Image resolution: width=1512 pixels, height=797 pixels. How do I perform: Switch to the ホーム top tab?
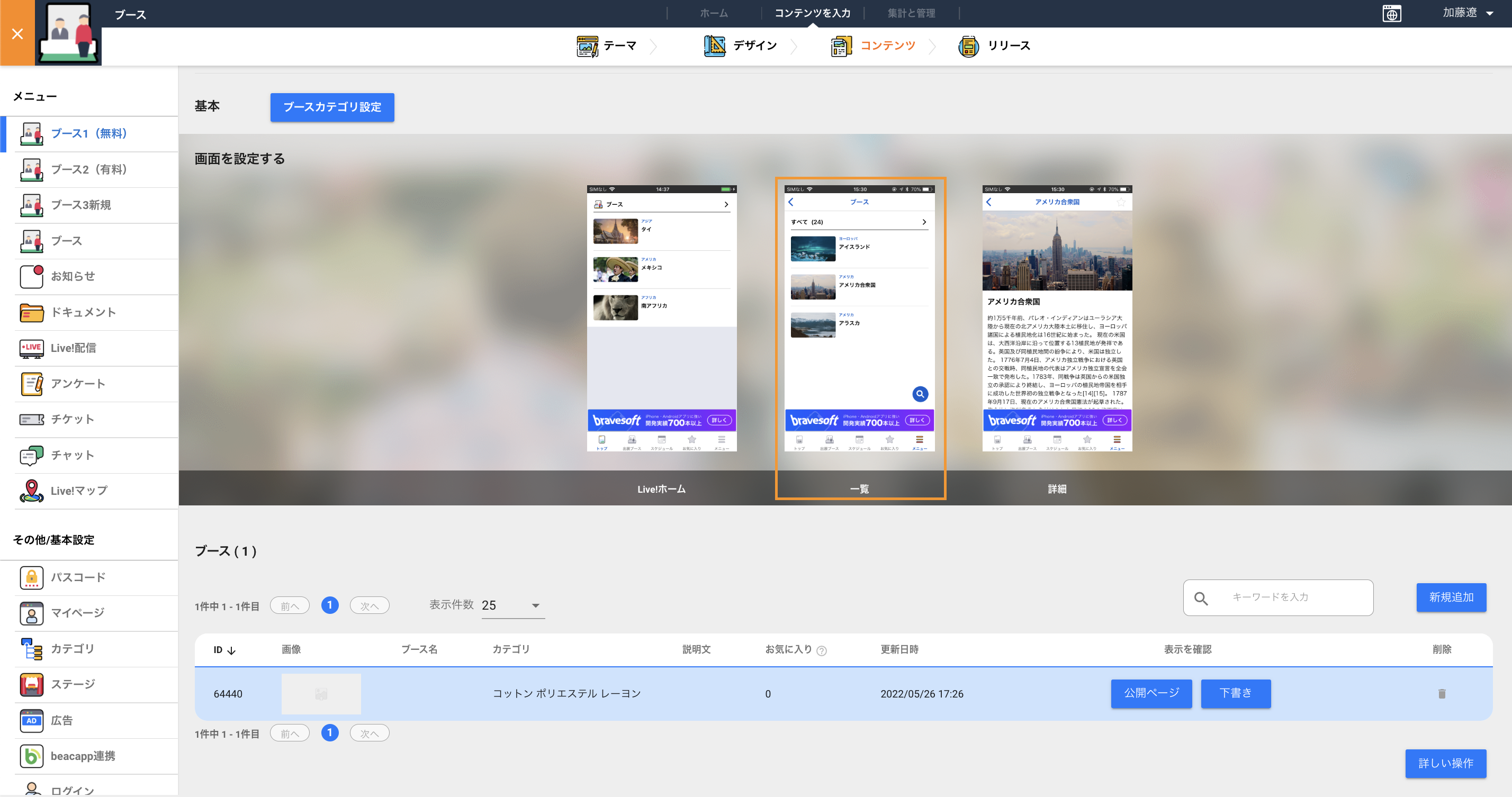coord(714,13)
